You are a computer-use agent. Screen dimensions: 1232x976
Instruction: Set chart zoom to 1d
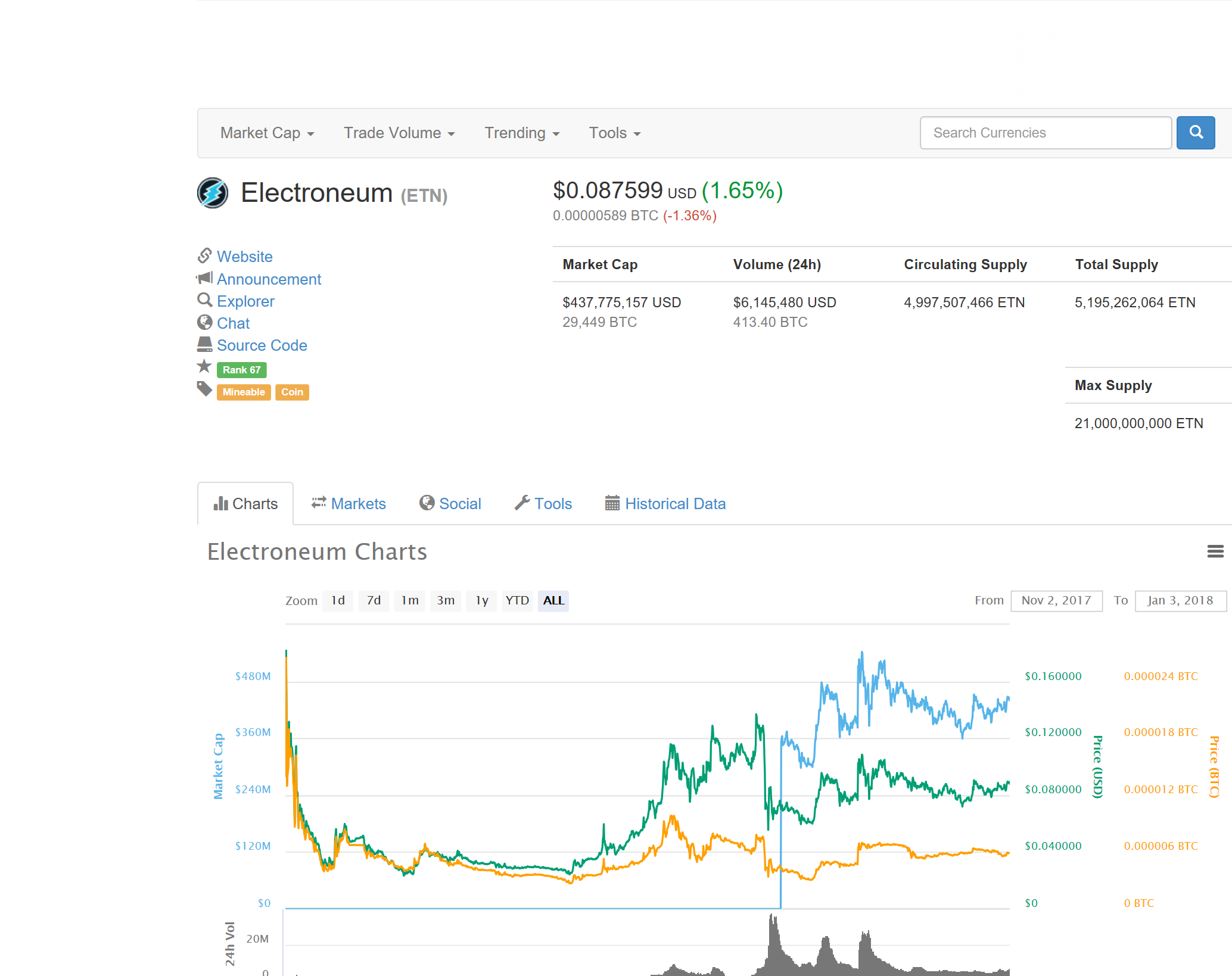click(x=338, y=600)
